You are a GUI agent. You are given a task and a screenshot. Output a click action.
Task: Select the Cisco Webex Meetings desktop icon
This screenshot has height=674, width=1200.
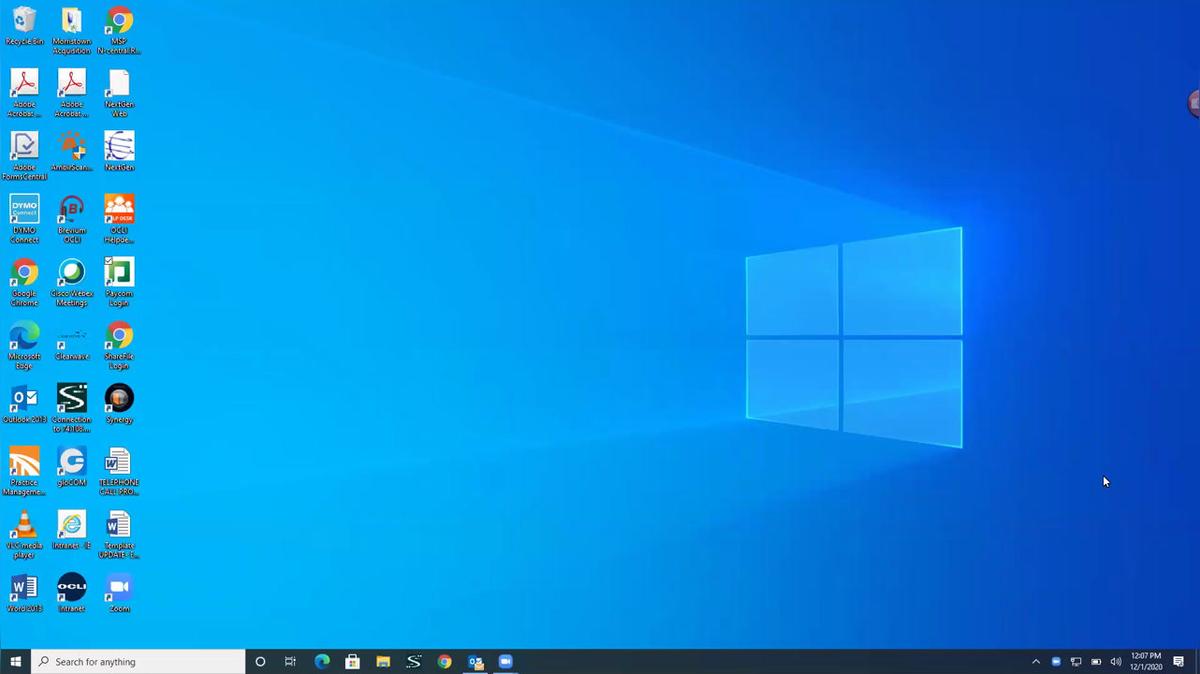(71, 273)
